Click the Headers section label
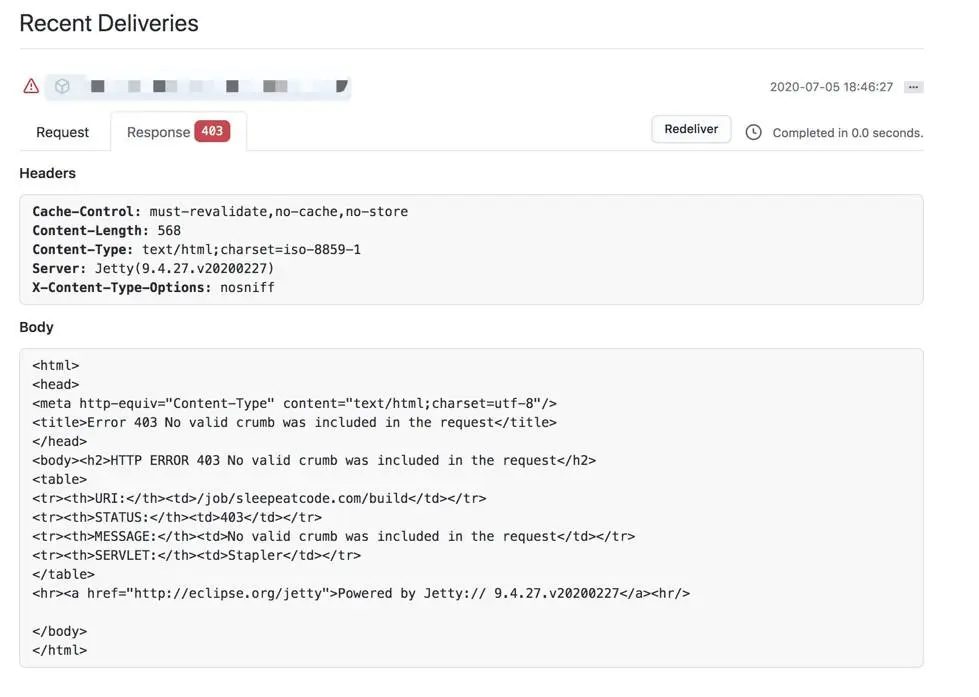The width and height of the screenshot is (979, 697). pos(47,173)
